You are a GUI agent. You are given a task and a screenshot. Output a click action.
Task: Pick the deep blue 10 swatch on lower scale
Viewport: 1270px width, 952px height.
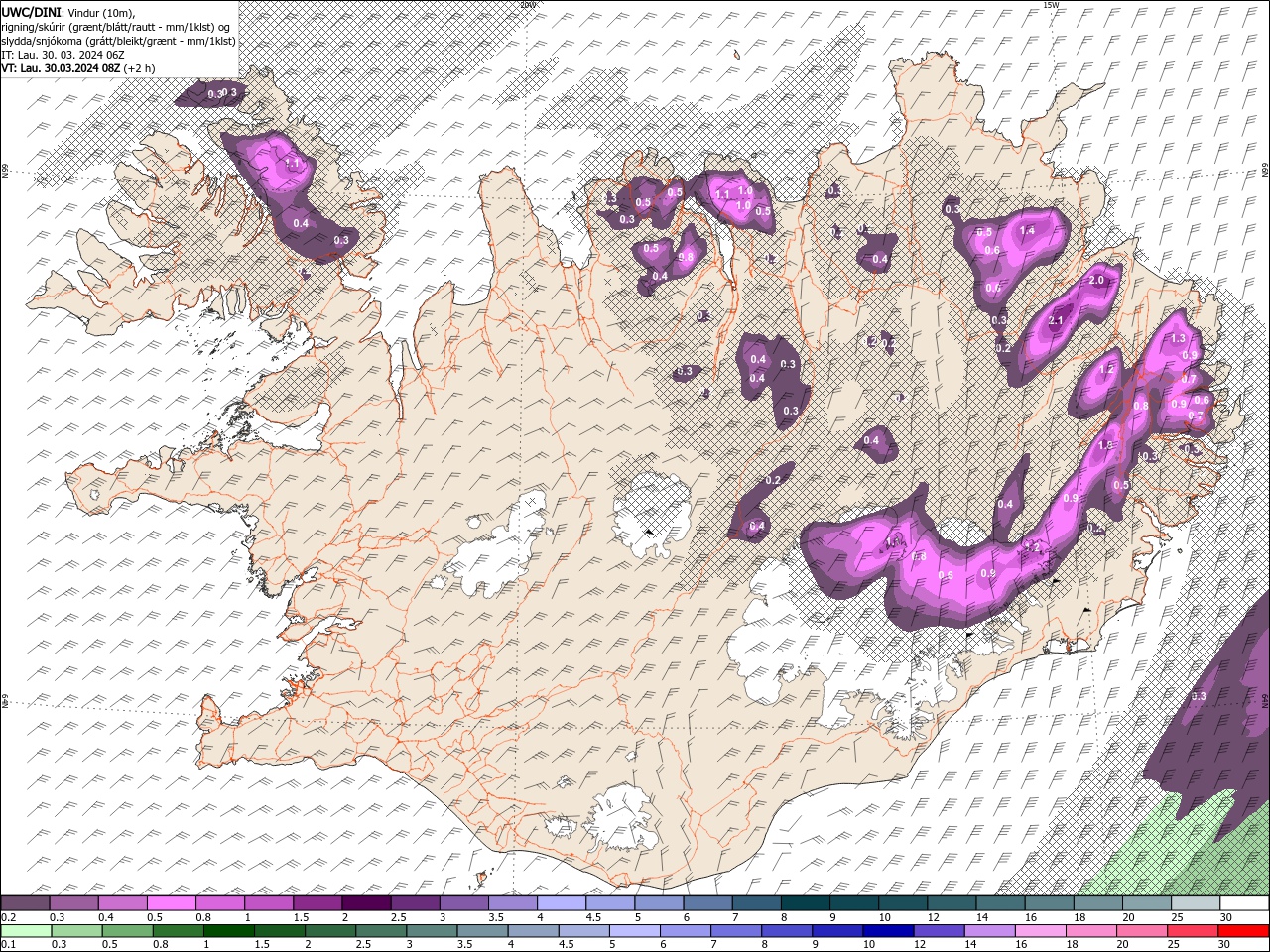(889, 931)
